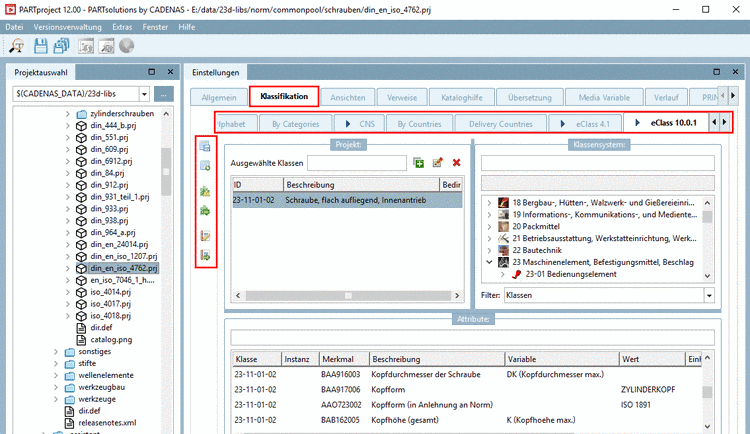The image size is (750, 434).
Task: Switch to the Allgemein tab
Action: [219, 97]
